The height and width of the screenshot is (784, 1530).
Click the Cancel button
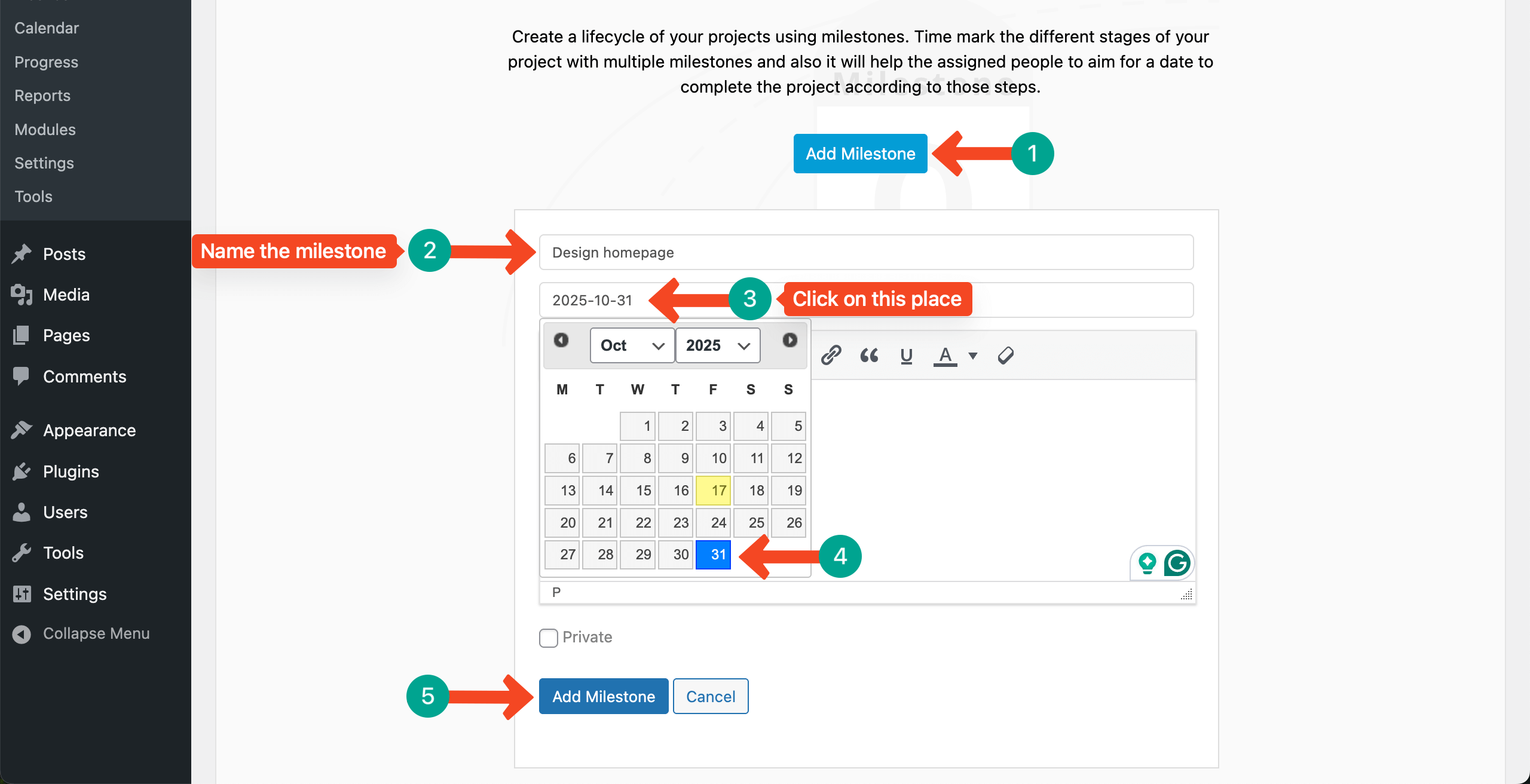[711, 696]
